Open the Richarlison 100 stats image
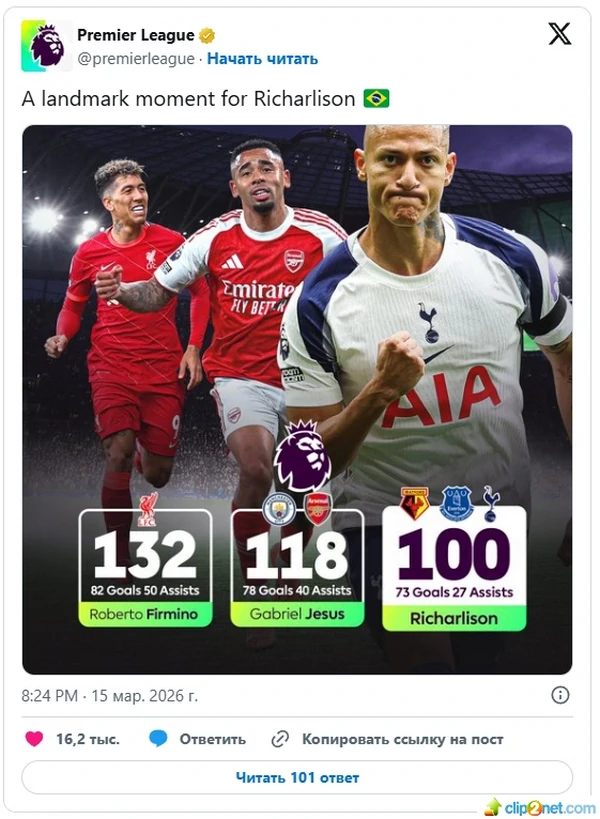The width and height of the screenshot is (600, 819). (x=297, y=399)
